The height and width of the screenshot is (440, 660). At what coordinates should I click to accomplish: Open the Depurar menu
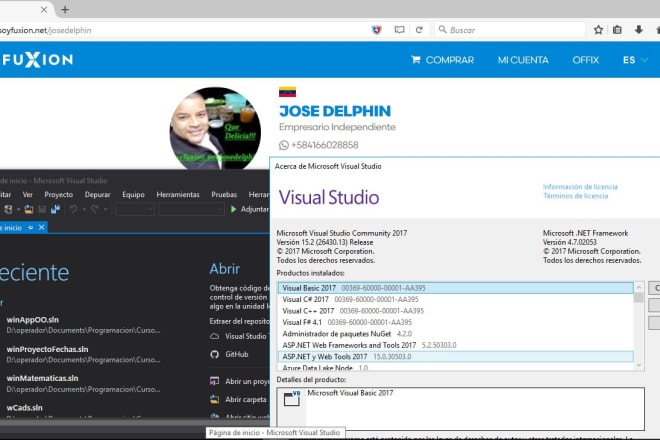coord(97,195)
